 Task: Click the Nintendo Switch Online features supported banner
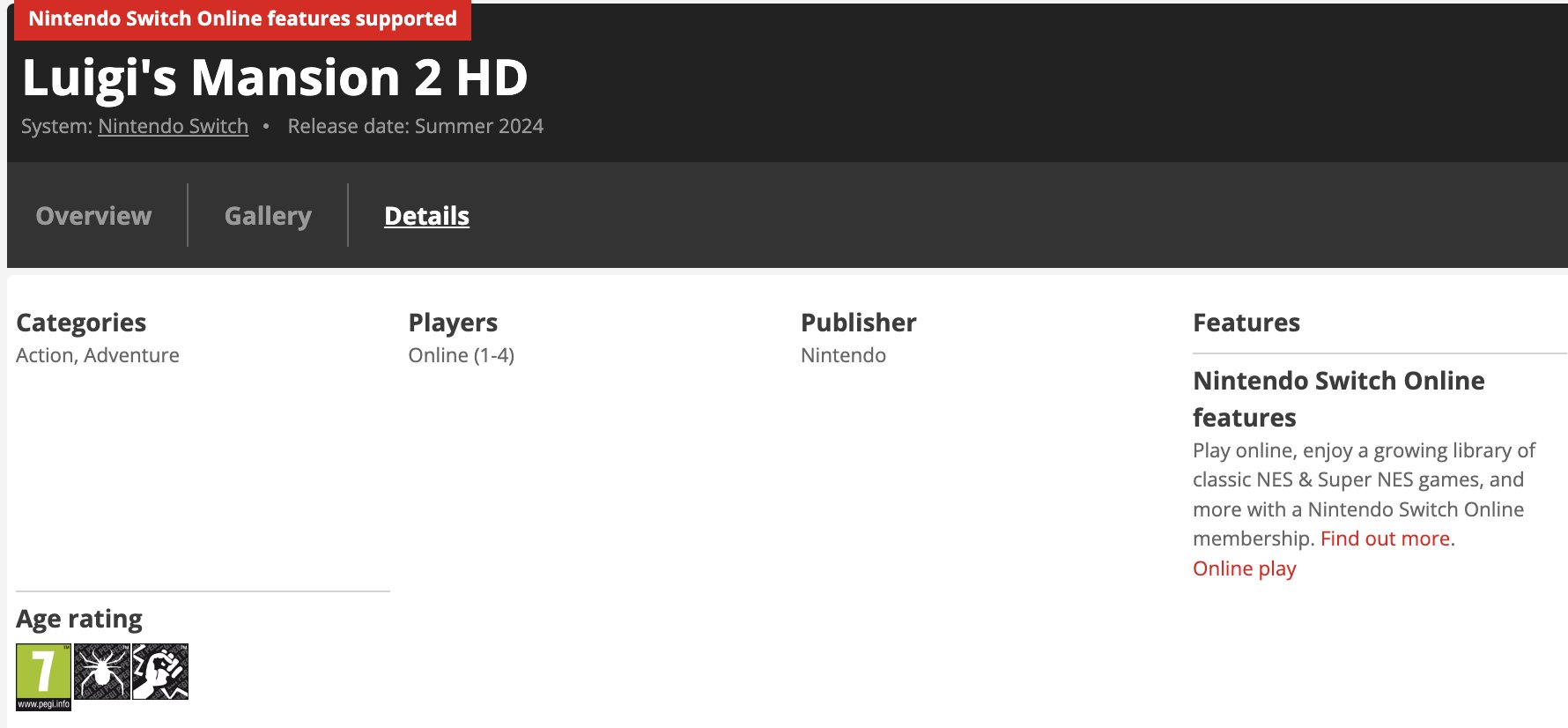tap(242, 19)
